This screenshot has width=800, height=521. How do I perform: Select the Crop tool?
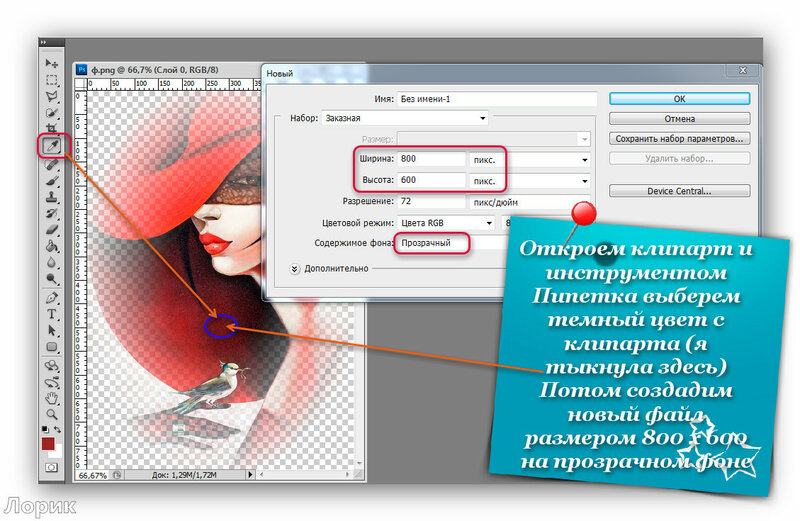(52, 128)
